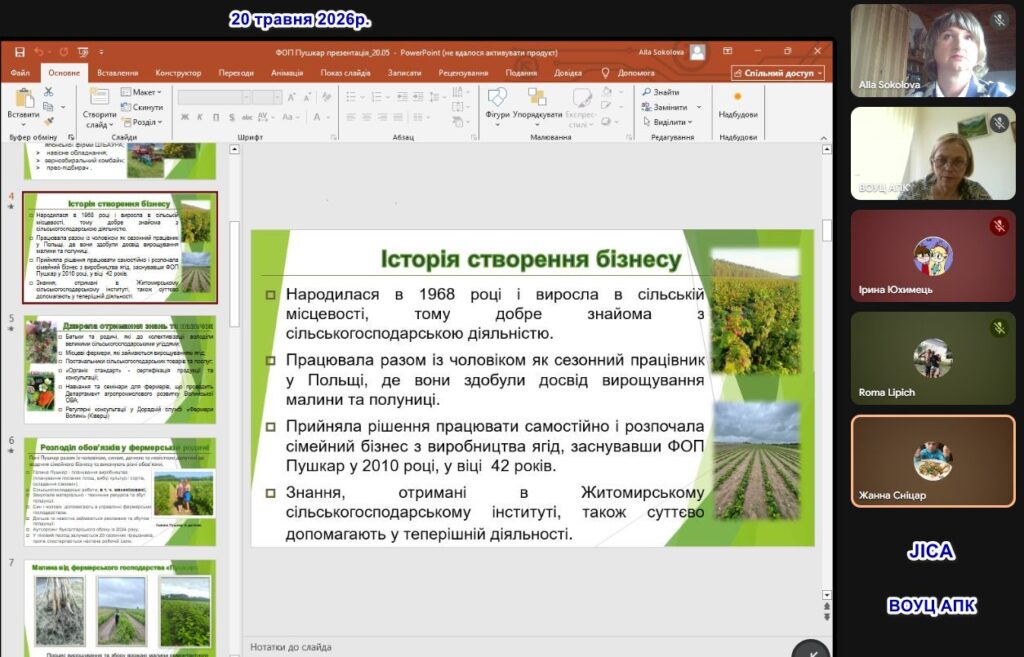The width and height of the screenshot is (1024, 657).
Task: Open the Quick Access toolbar customization arrow
Action: point(101,52)
